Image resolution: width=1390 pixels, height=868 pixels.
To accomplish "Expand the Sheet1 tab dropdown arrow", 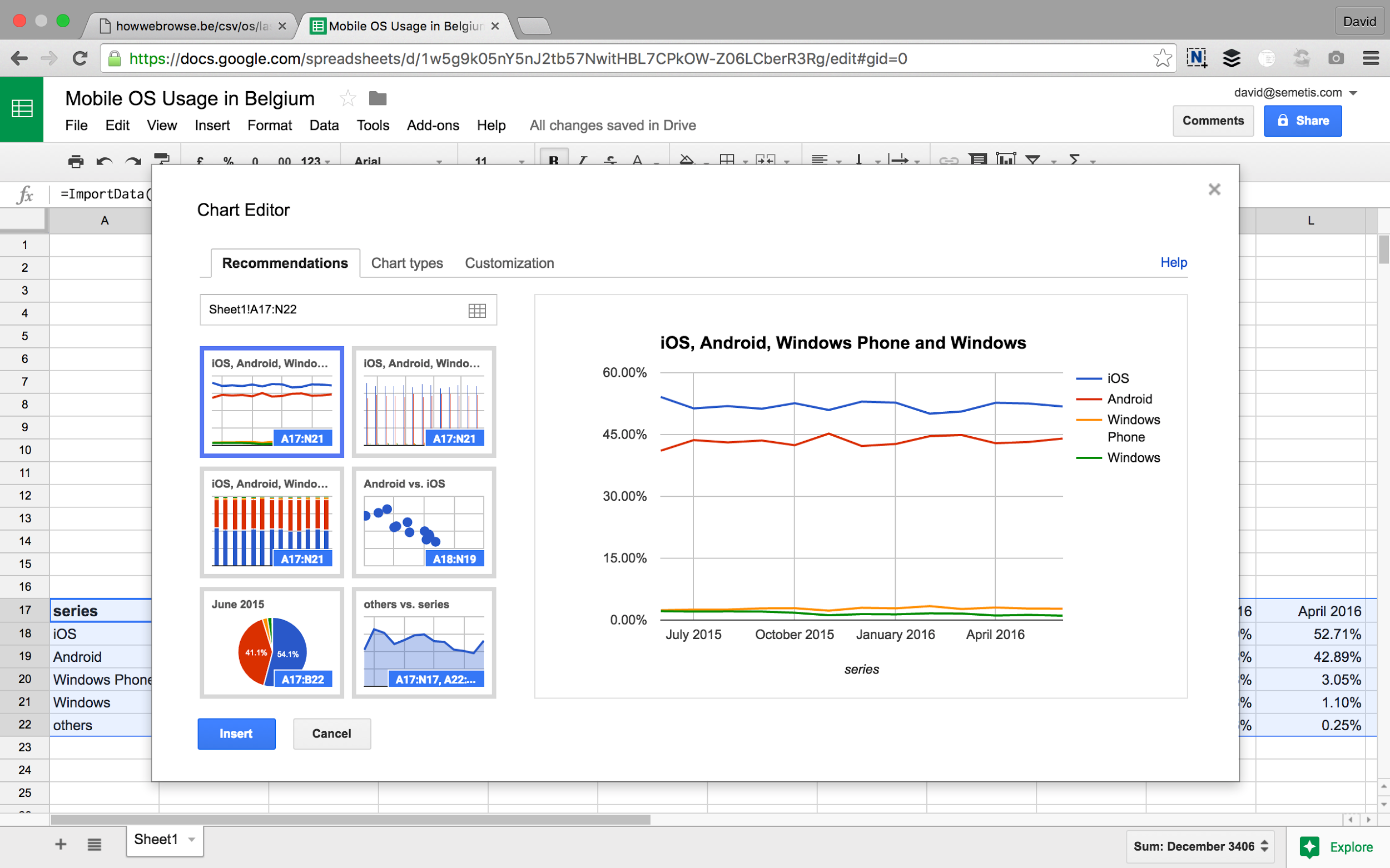I will (192, 840).
